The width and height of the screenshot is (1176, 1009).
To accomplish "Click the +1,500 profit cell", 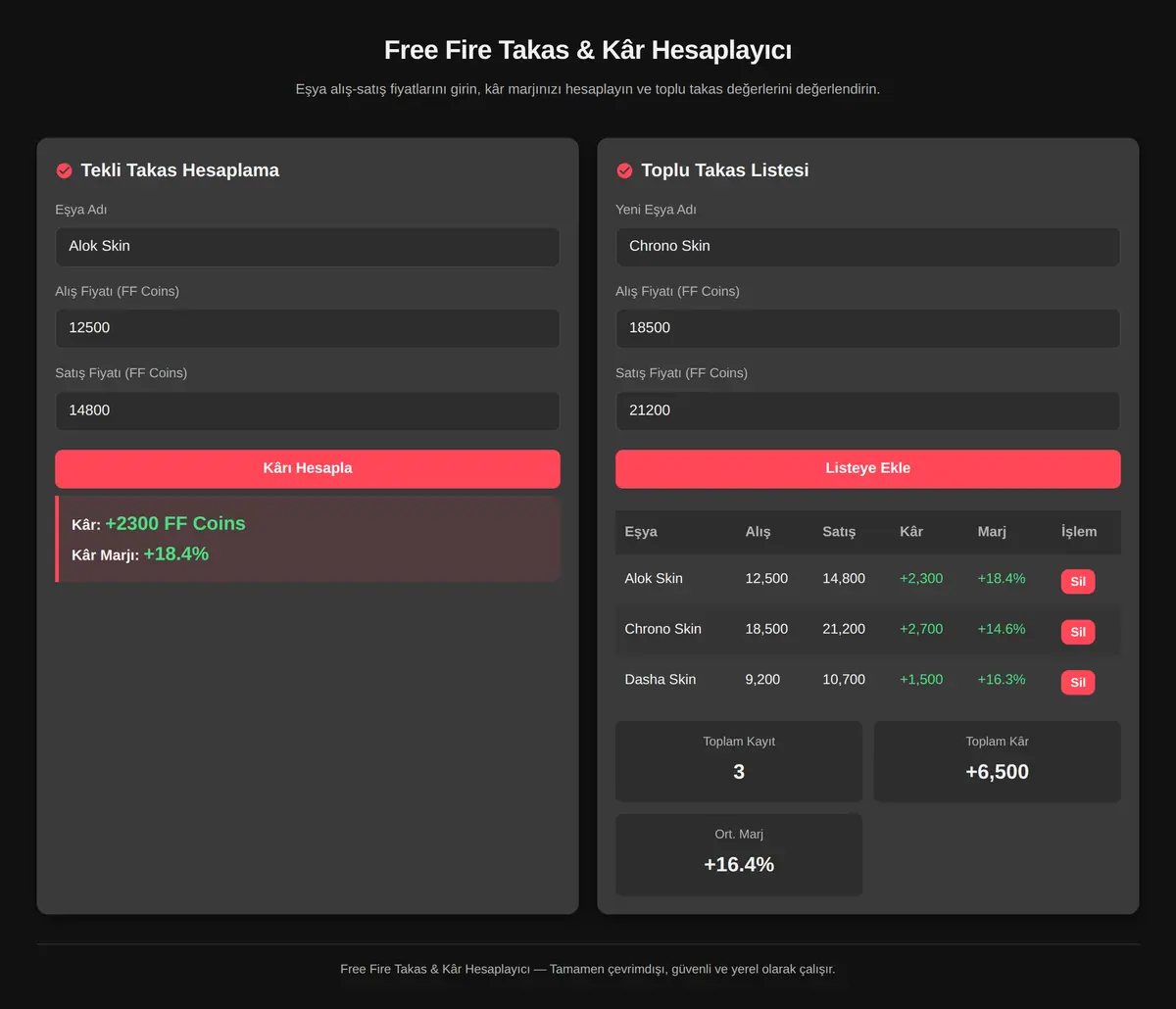I will [x=921, y=680].
